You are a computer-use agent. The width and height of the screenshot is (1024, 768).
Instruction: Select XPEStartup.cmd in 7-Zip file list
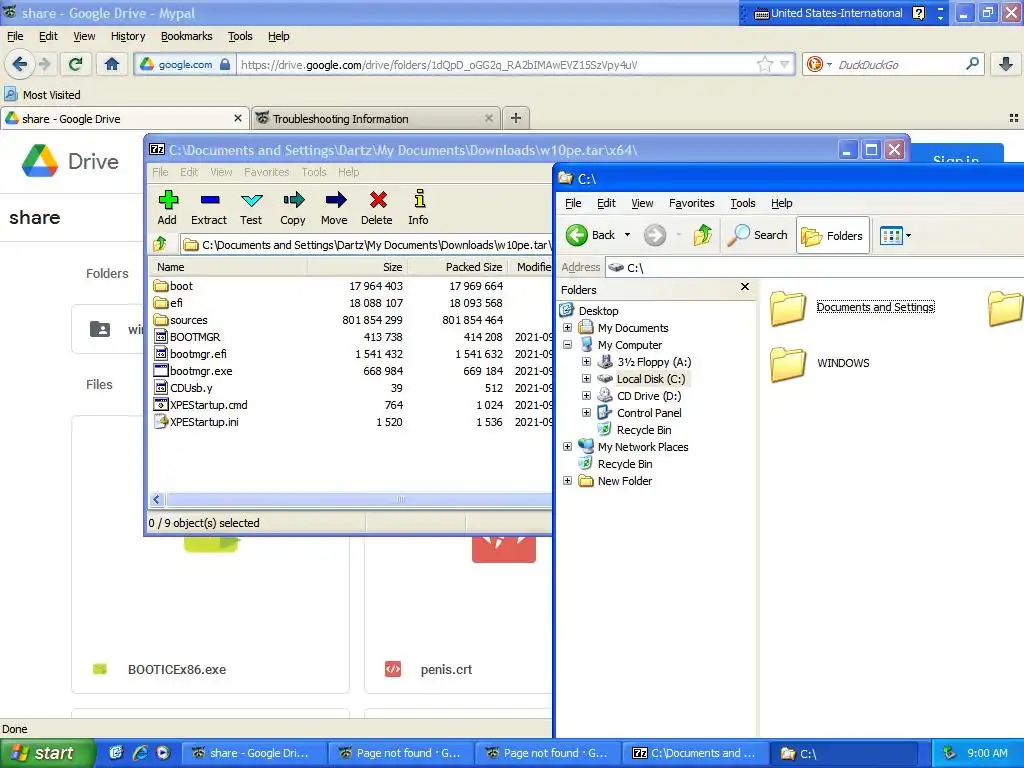coord(200,405)
